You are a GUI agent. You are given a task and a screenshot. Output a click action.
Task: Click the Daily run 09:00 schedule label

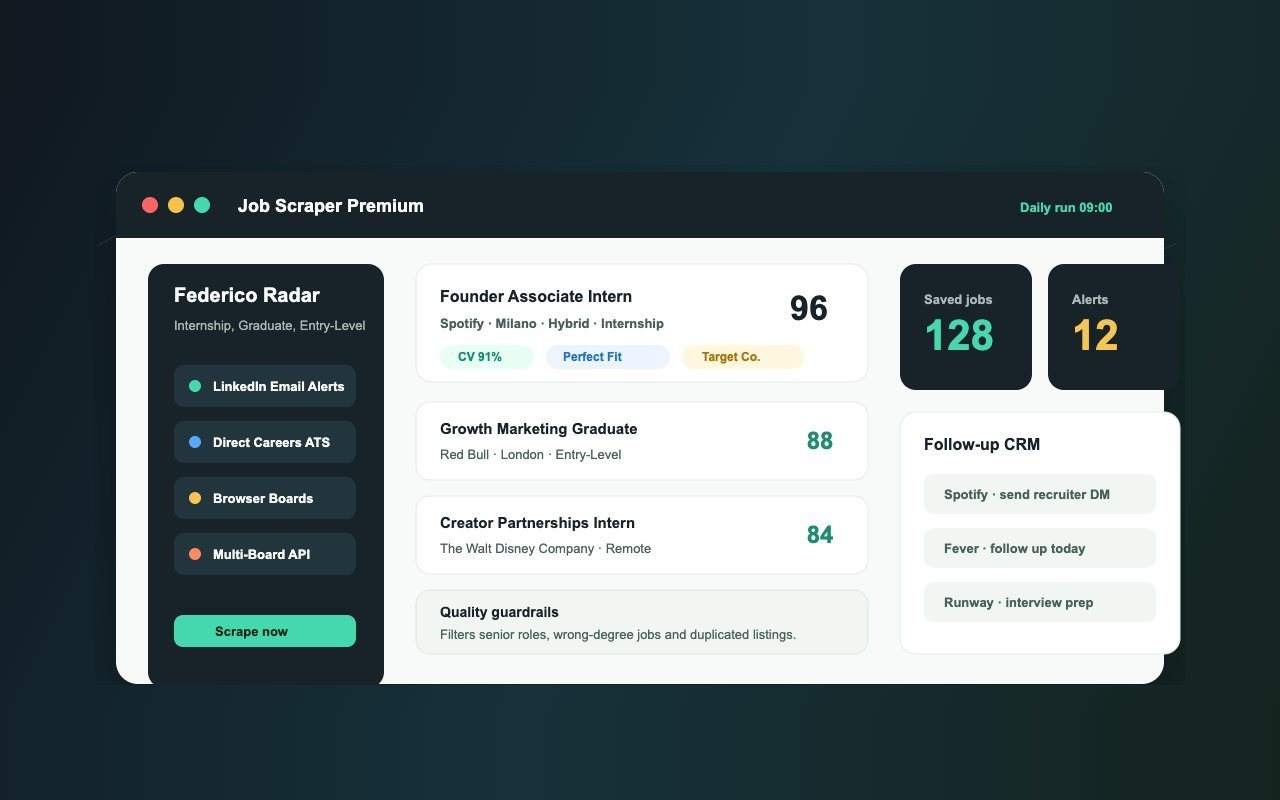click(1066, 208)
